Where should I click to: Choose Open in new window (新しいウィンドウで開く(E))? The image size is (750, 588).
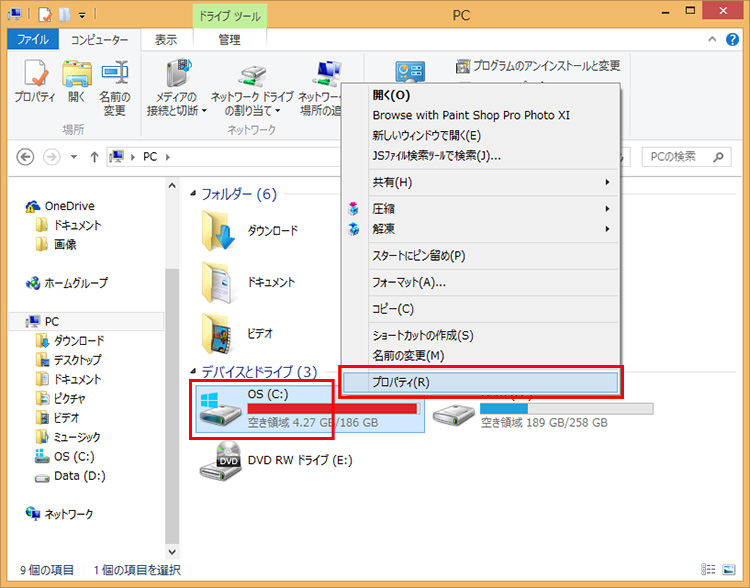[x=480, y=135]
